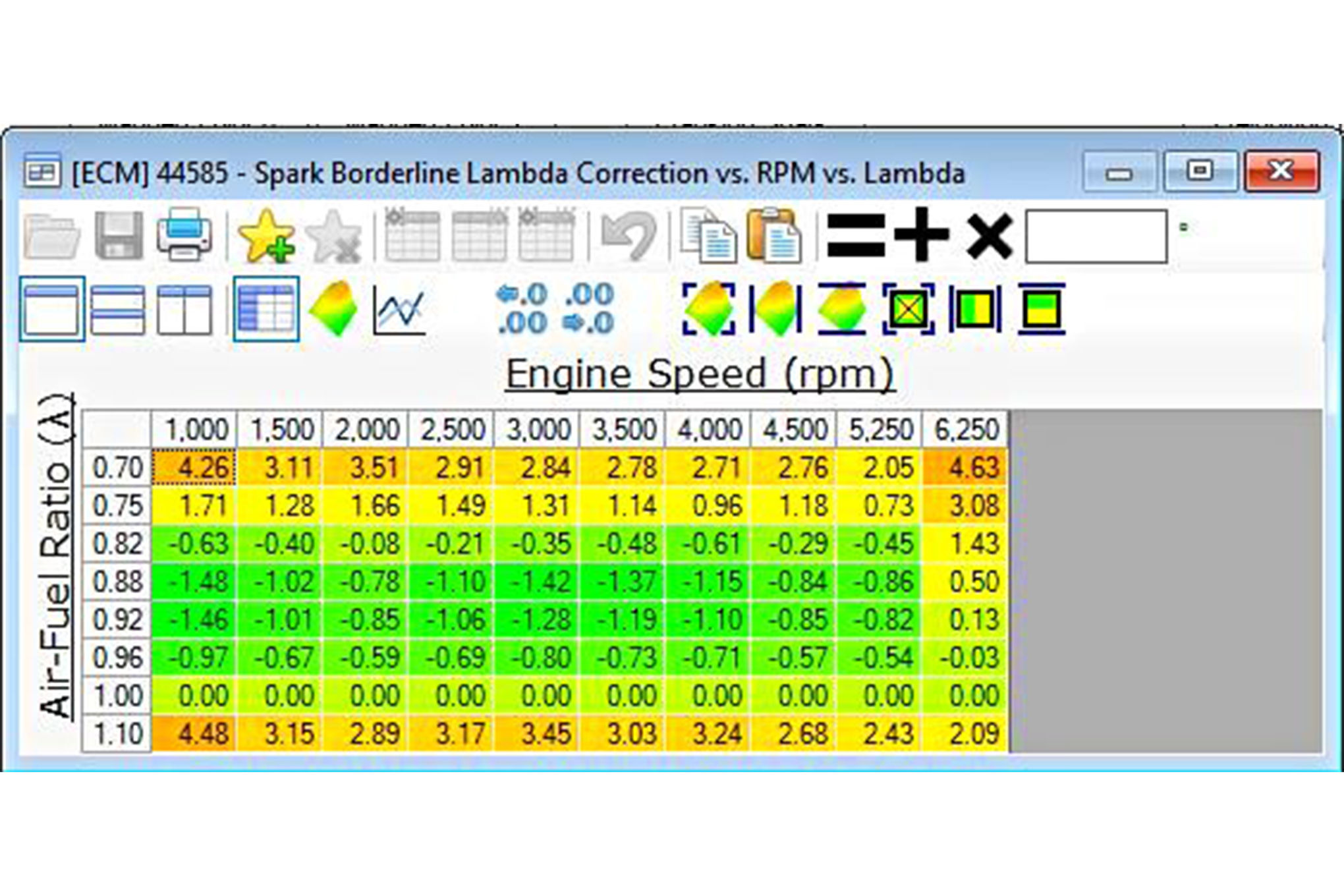Show 3D surface view
Viewport: 1344px width, 896px height.
(x=333, y=308)
